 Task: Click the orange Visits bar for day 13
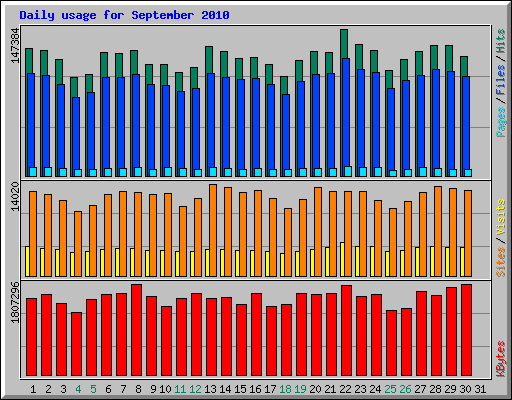coord(213,230)
